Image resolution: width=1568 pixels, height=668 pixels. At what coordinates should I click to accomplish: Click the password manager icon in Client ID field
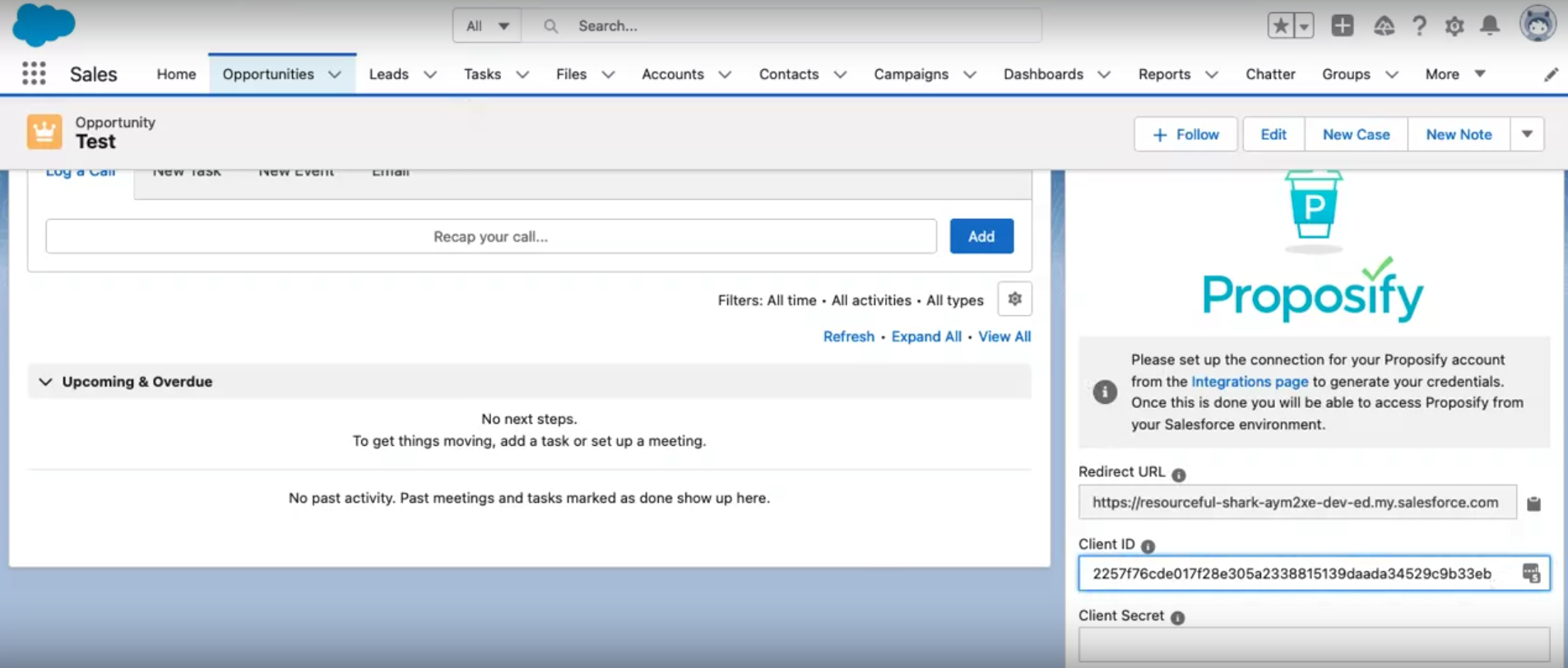click(x=1531, y=573)
